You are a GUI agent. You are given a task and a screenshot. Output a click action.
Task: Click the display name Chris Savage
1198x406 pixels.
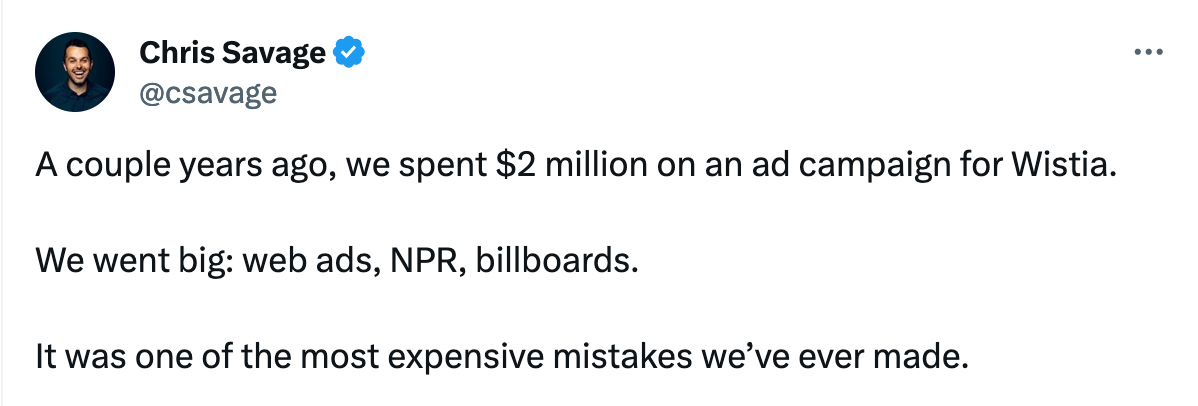coord(232,52)
